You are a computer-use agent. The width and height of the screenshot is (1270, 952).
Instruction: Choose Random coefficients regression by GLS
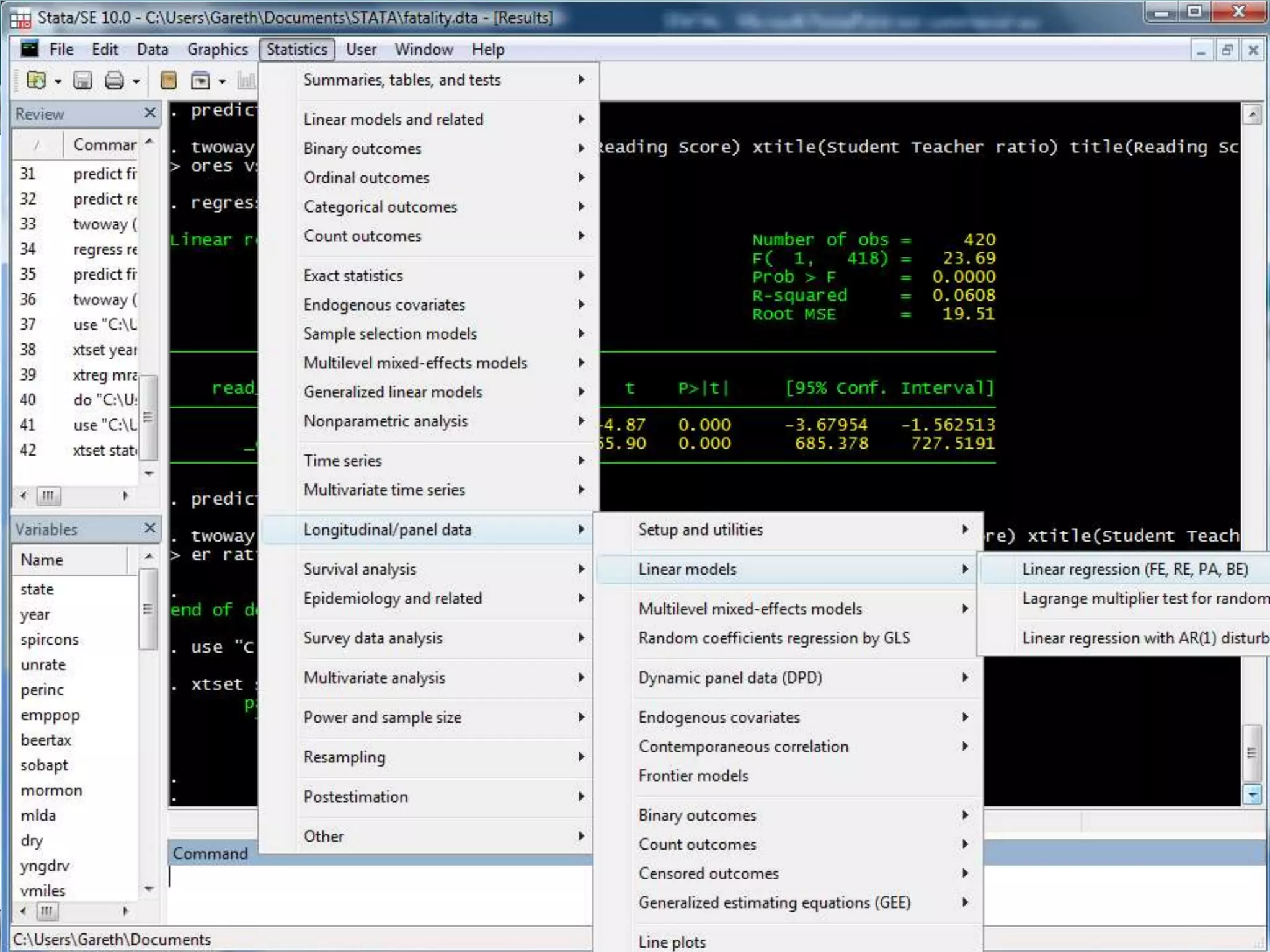pyautogui.click(x=774, y=638)
